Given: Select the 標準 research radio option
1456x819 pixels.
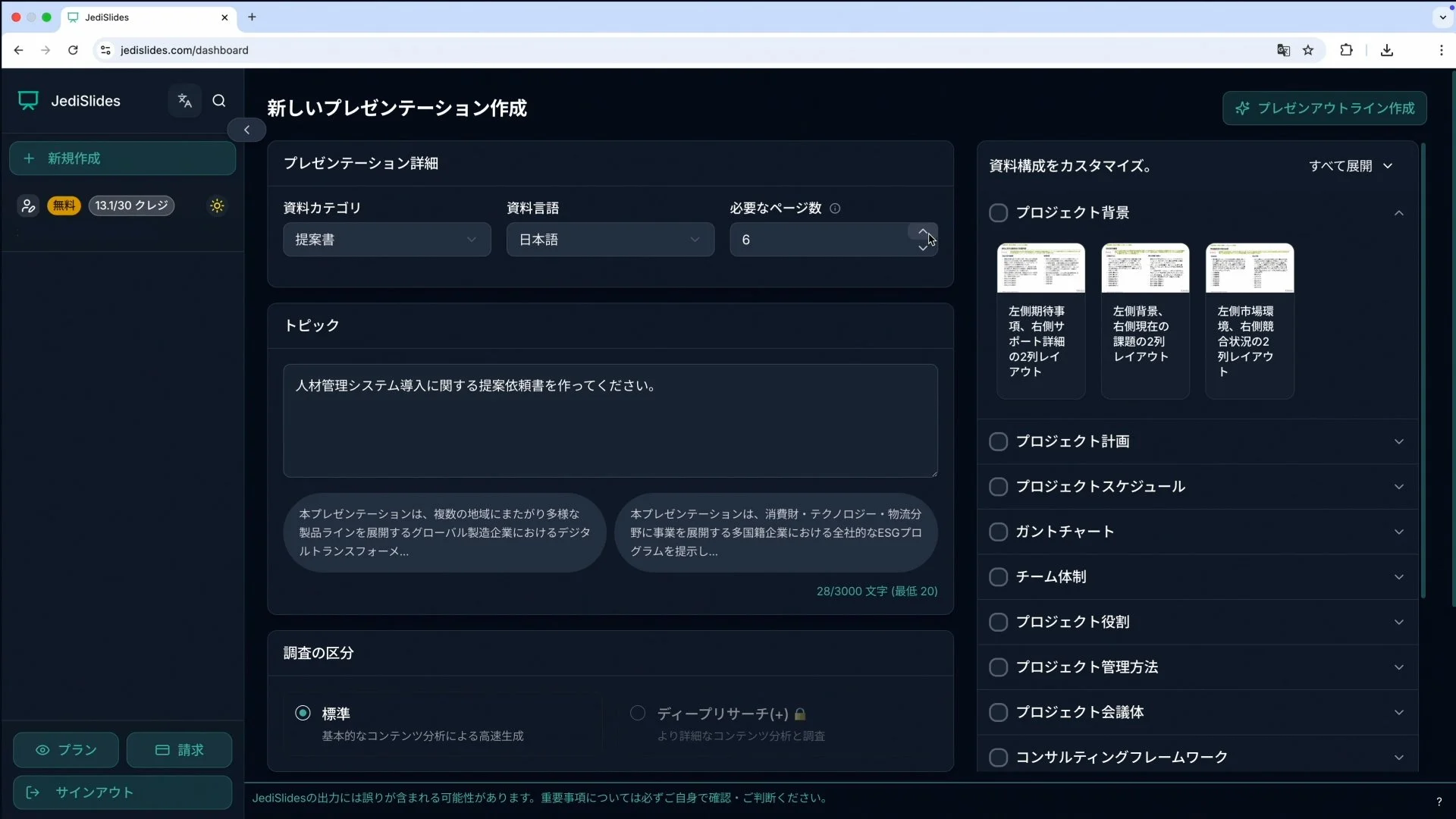Looking at the screenshot, I should [303, 713].
